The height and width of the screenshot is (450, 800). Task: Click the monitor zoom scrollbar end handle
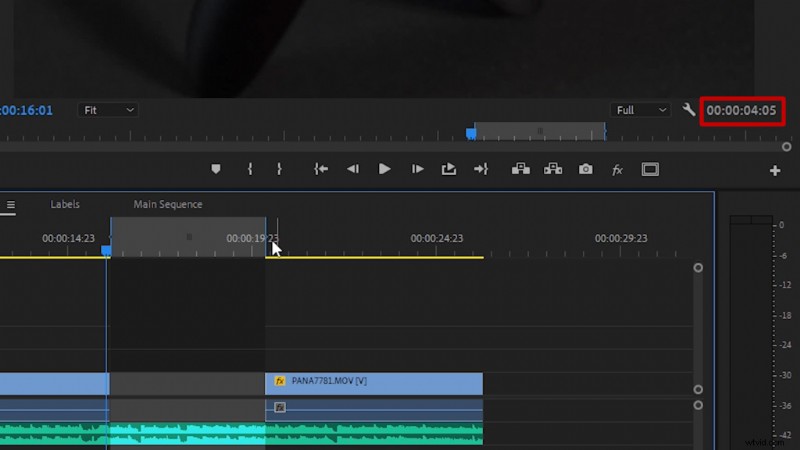(x=787, y=147)
